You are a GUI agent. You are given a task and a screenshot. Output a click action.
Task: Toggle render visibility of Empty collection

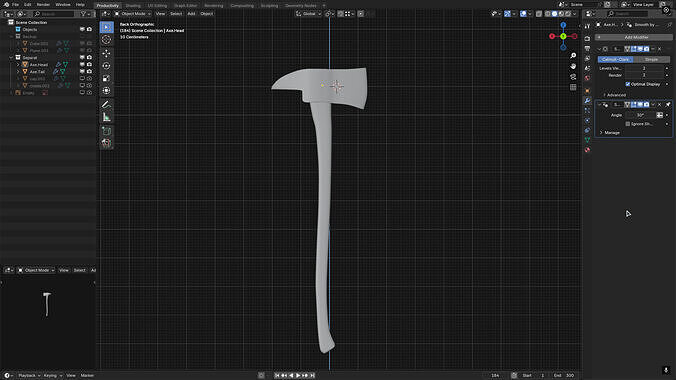pyautogui.click(x=89, y=93)
